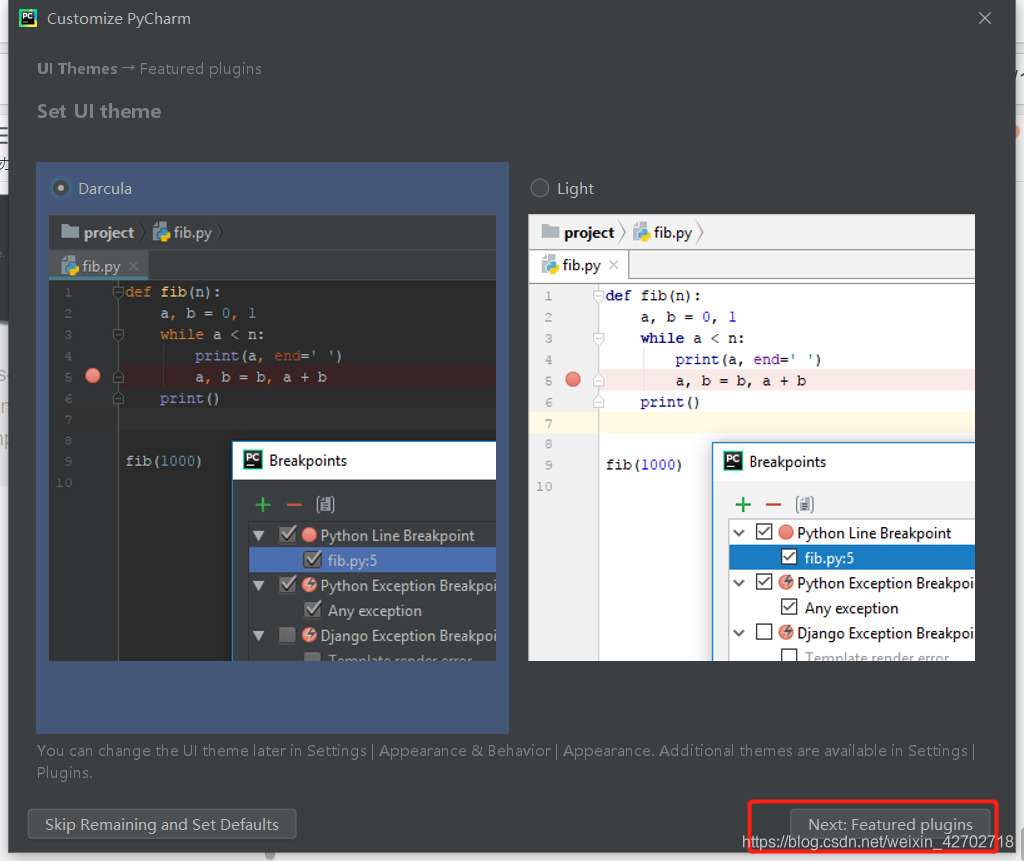This screenshot has height=861, width=1024.
Task: Click group-by icon in Light Breakpoints toolbar
Action: tap(805, 504)
